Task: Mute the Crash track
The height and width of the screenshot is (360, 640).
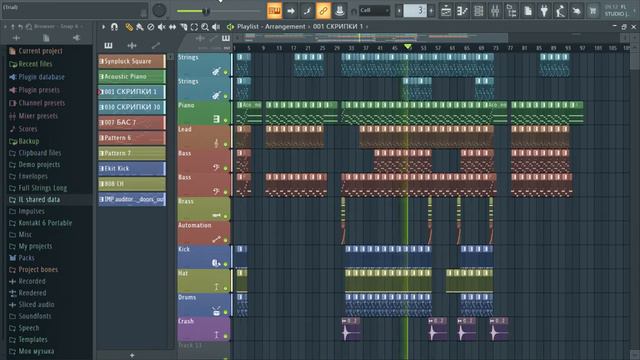Action: 225,336
